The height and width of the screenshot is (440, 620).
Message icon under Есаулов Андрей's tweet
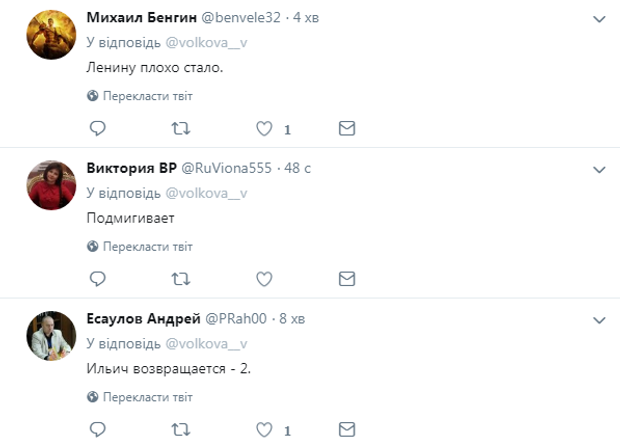click(x=347, y=429)
